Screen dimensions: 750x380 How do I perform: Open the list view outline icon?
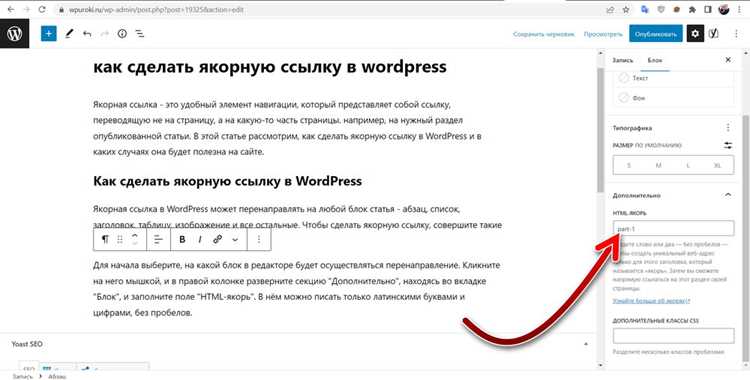tap(140, 34)
